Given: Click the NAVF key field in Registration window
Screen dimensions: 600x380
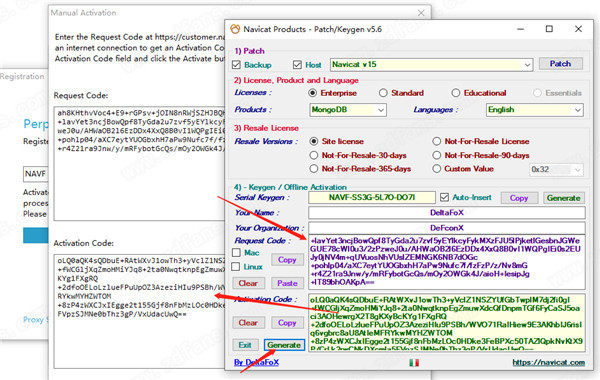Looking at the screenshot, I should click(36, 174).
